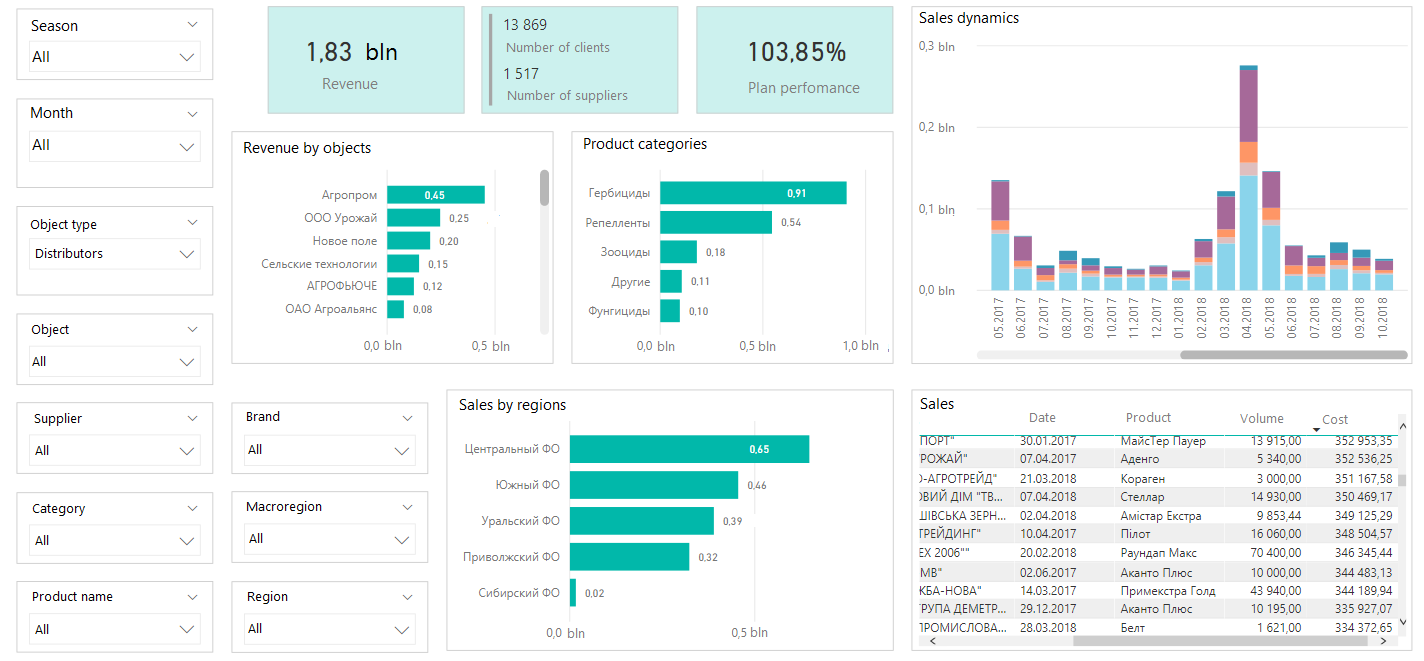The height and width of the screenshot is (661, 1424).
Task: Select the Гербициды product category bar
Action: (753, 193)
